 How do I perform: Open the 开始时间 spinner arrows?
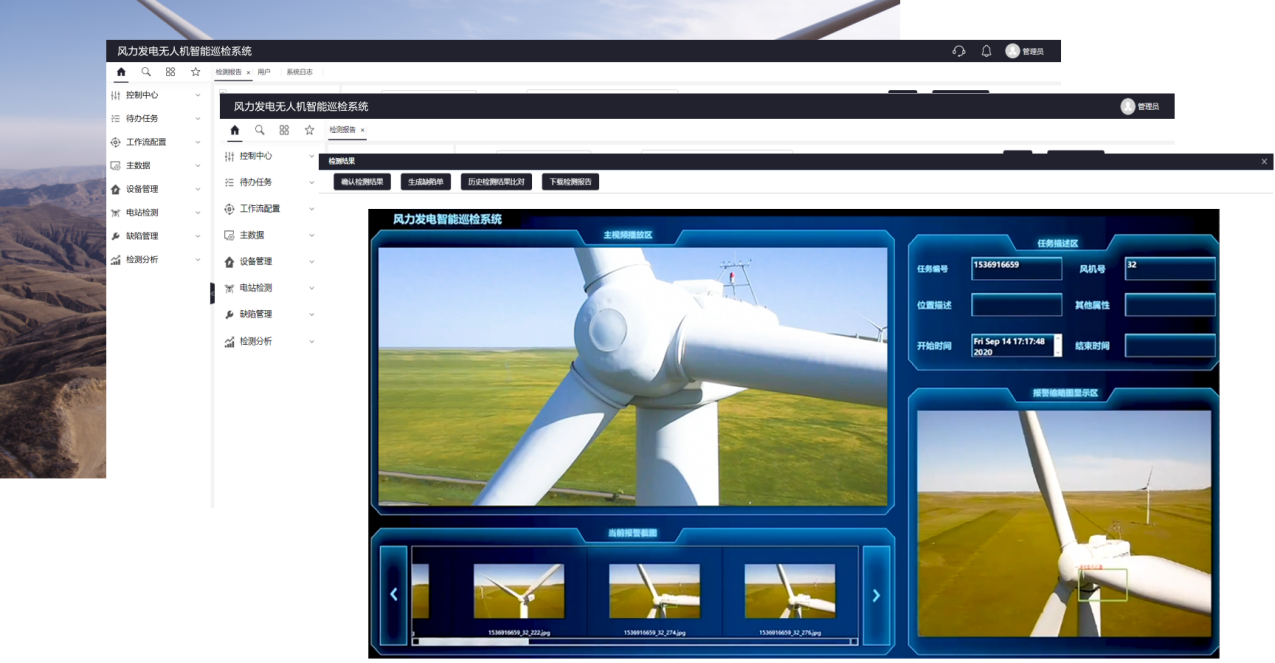tap(1058, 346)
